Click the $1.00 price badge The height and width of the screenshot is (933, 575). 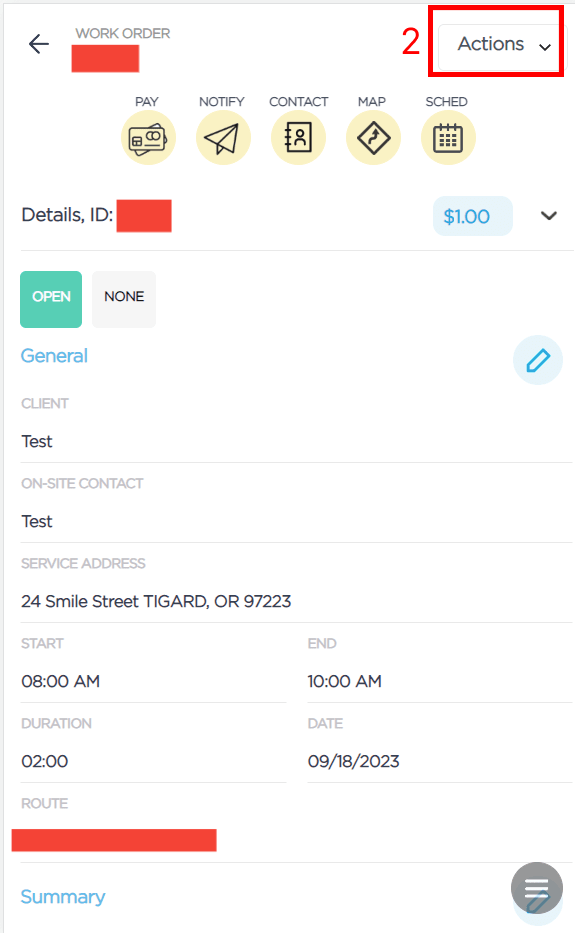pos(473,216)
